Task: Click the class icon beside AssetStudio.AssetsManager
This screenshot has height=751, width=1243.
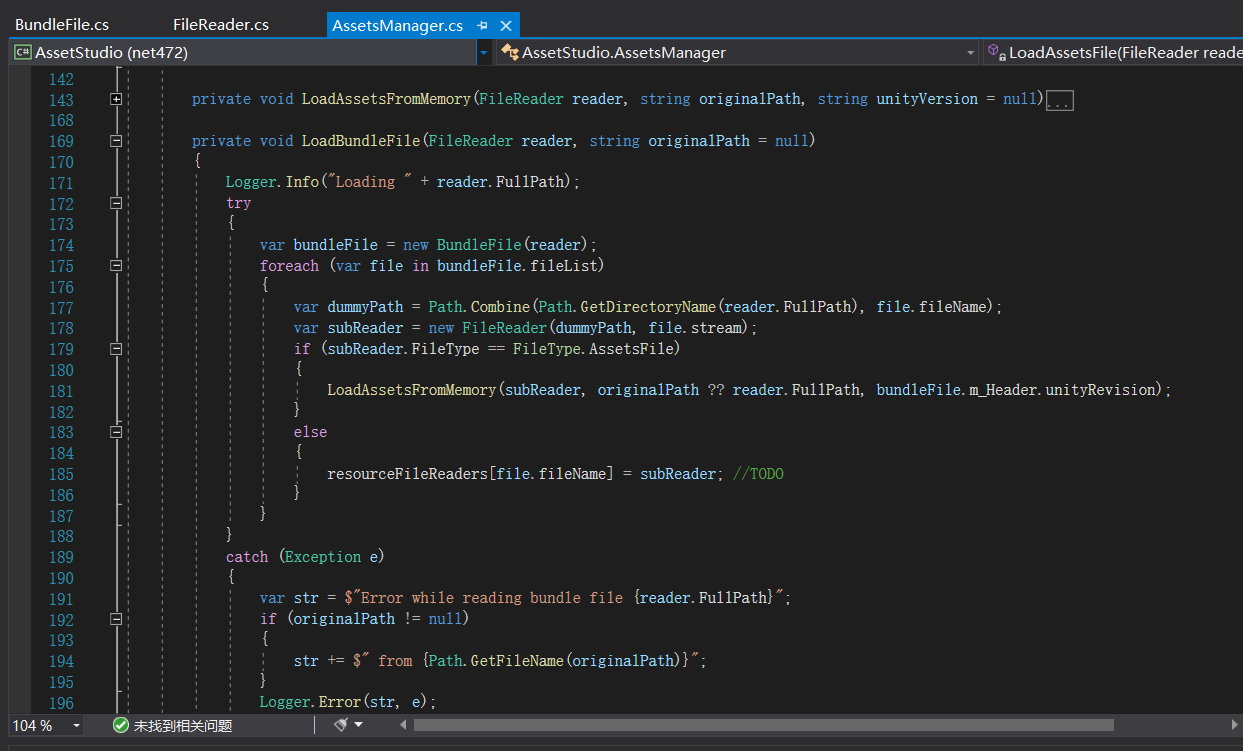Action: [509, 52]
